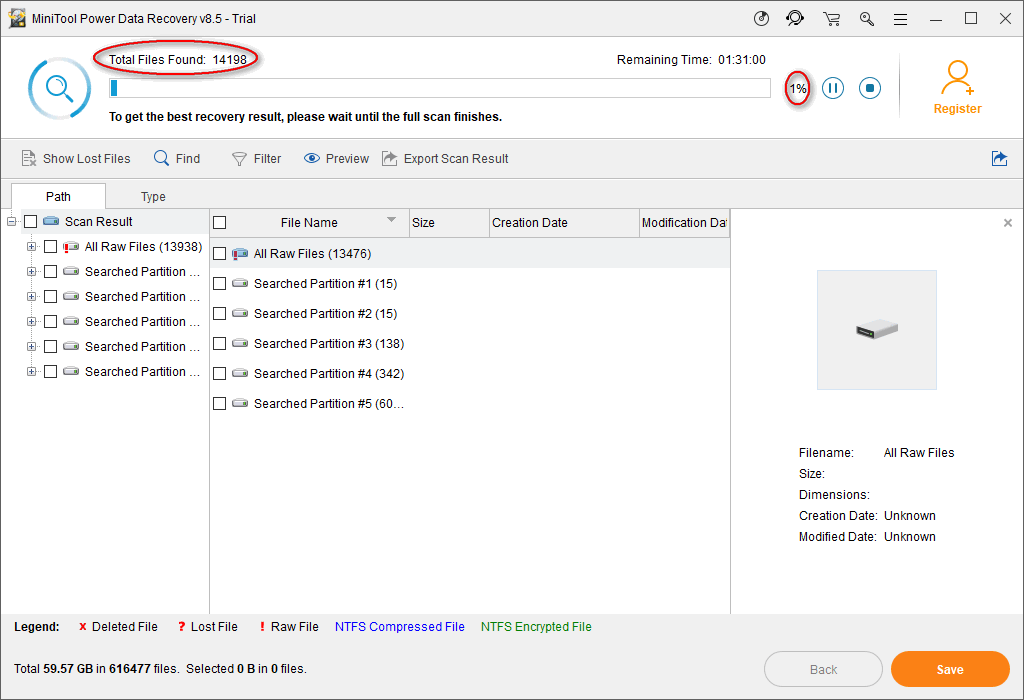Collapse the Scan Result tree node
This screenshot has height=700, width=1024.
pyautogui.click(x=11, y=222)
